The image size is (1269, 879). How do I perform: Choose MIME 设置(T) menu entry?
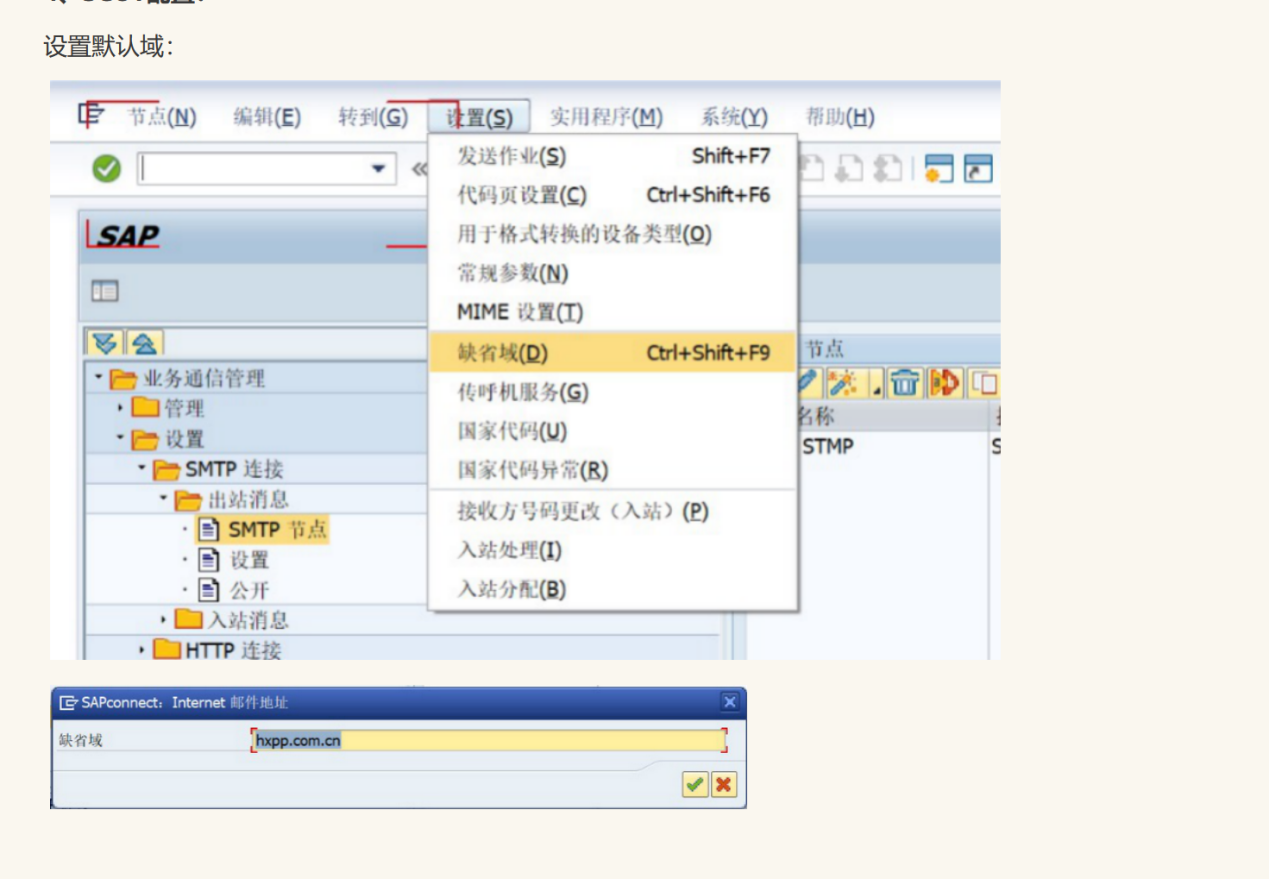[613, 312]
